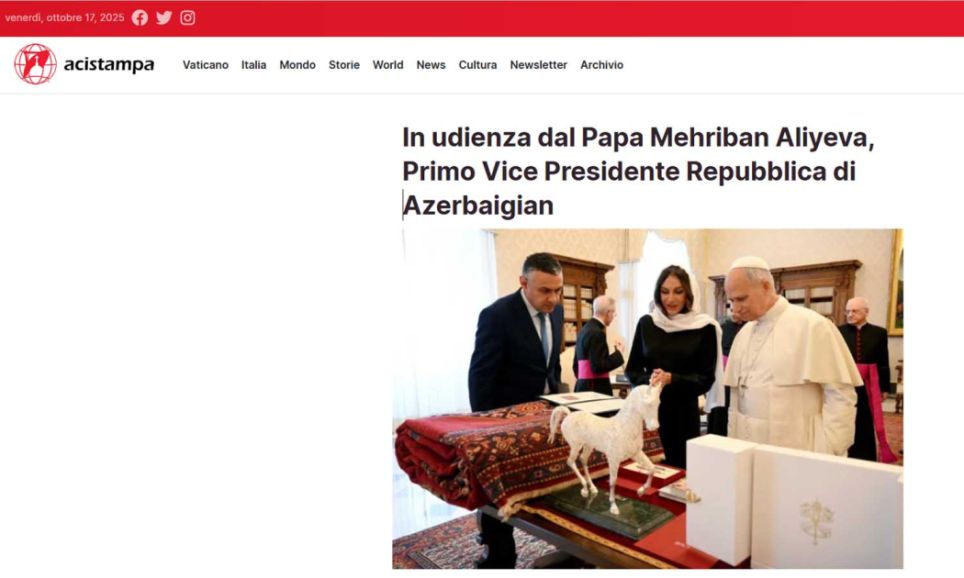Click the article photo of the papal audience
964x578 pixels.
point(648,398)
